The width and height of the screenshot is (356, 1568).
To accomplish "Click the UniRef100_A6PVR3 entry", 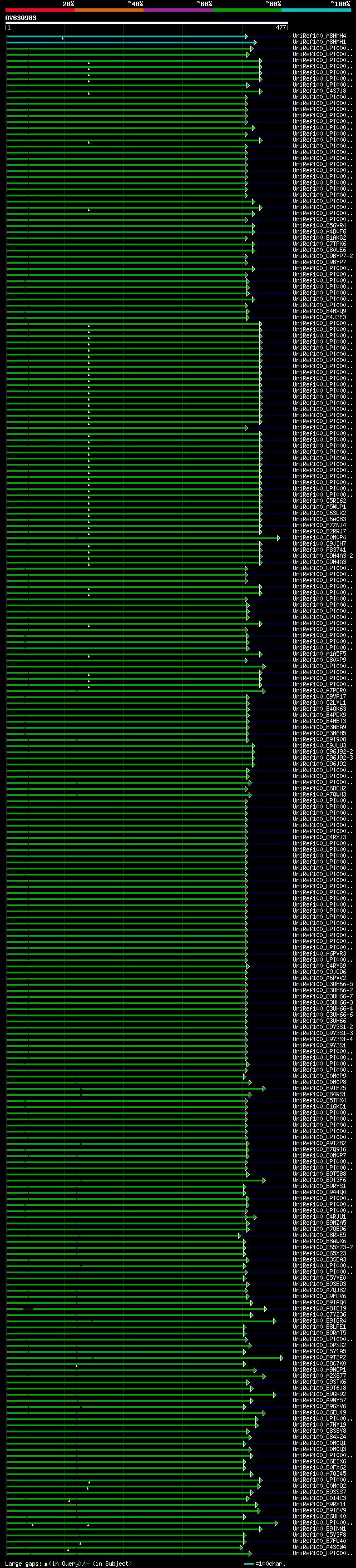I will (319, 954).
